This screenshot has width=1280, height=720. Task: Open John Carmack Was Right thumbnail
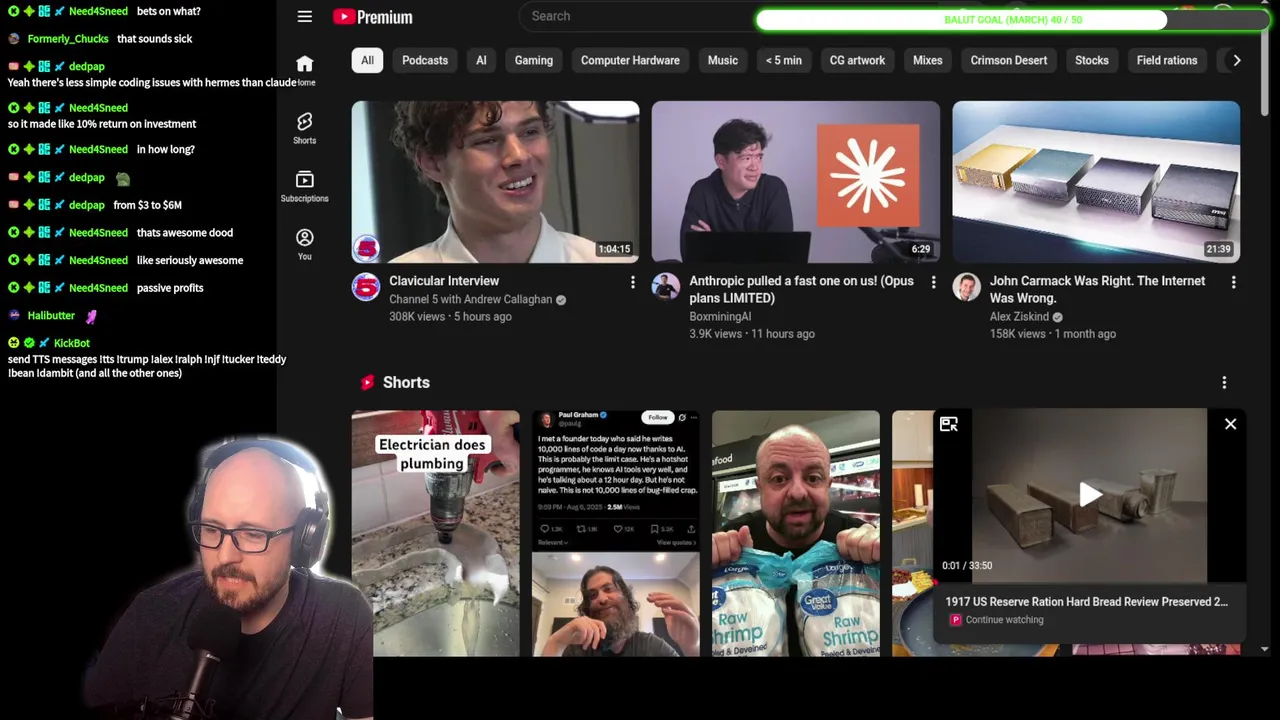point(1096,182)
